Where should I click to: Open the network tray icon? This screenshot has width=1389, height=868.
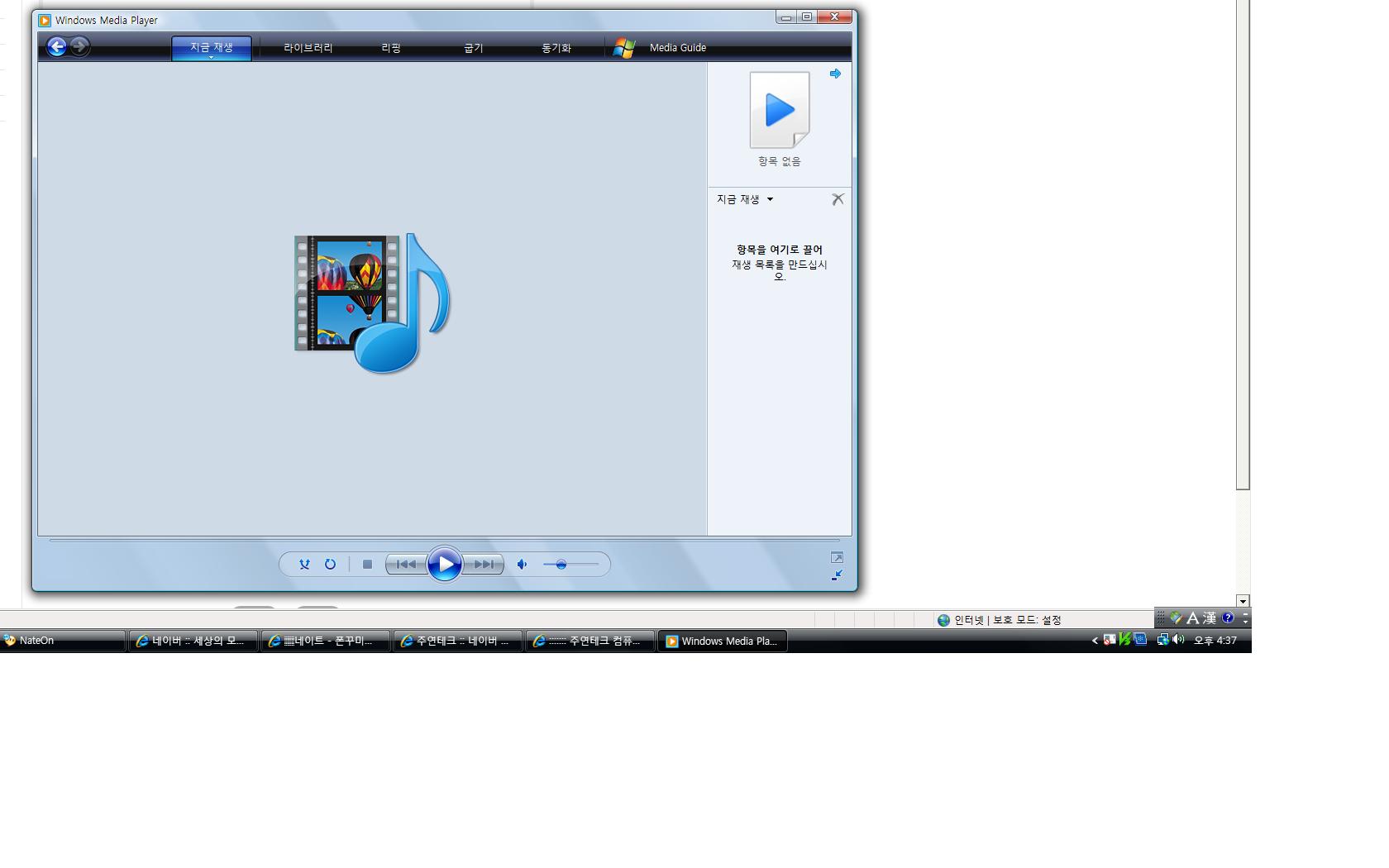point(1162,639)
